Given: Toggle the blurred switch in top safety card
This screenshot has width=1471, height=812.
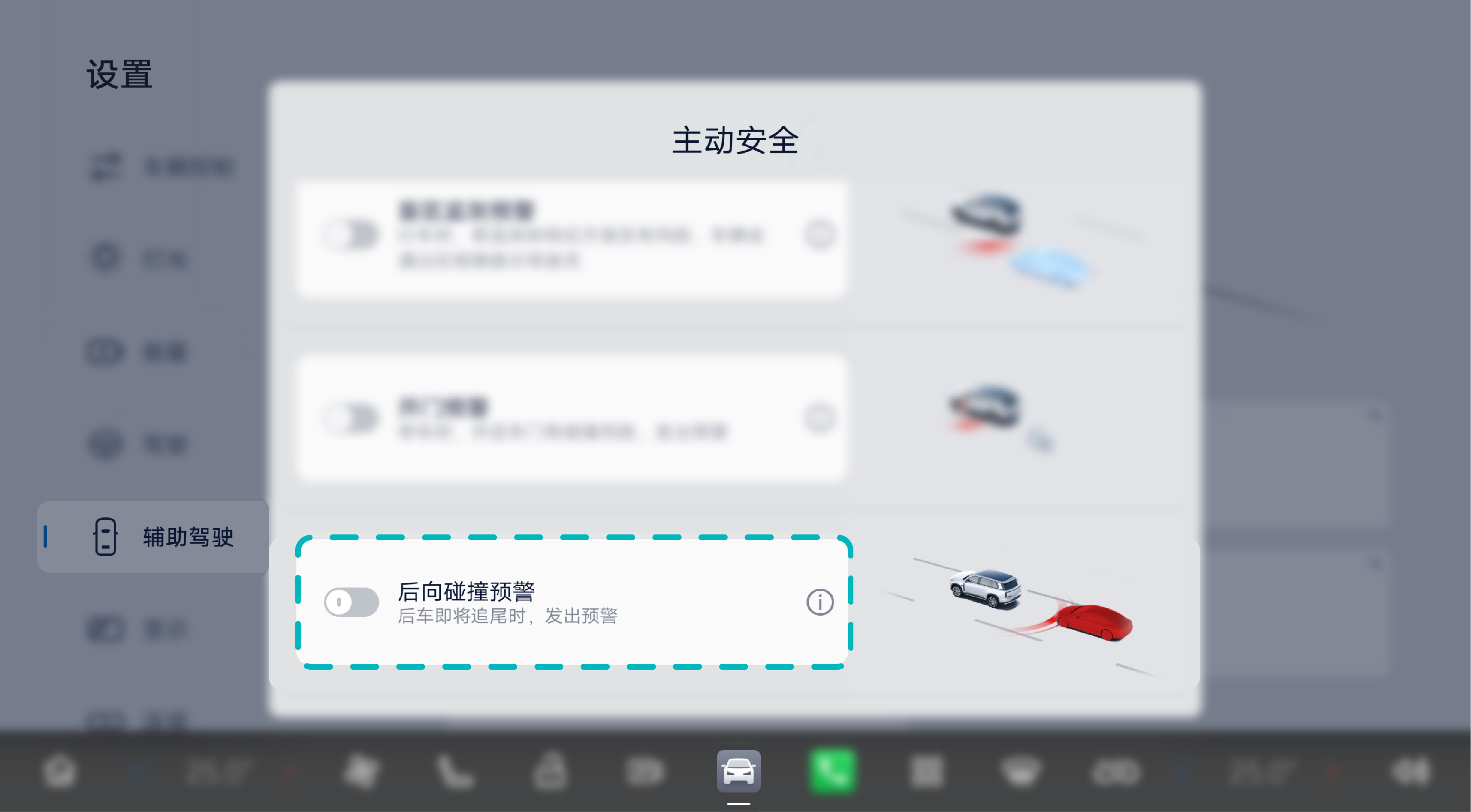Looking at the screenshot, I should click(x=351, y=235).
